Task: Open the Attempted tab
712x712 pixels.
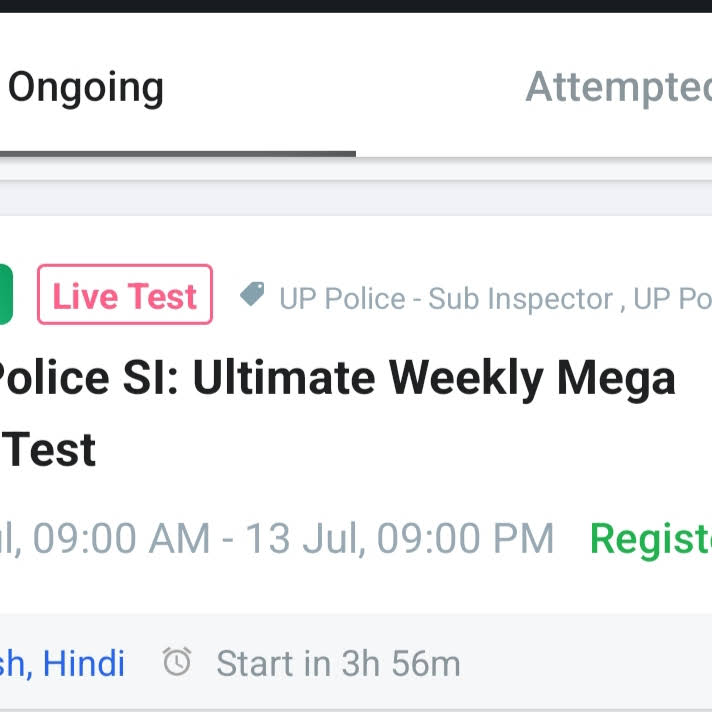Action: [x=618, y=88]
